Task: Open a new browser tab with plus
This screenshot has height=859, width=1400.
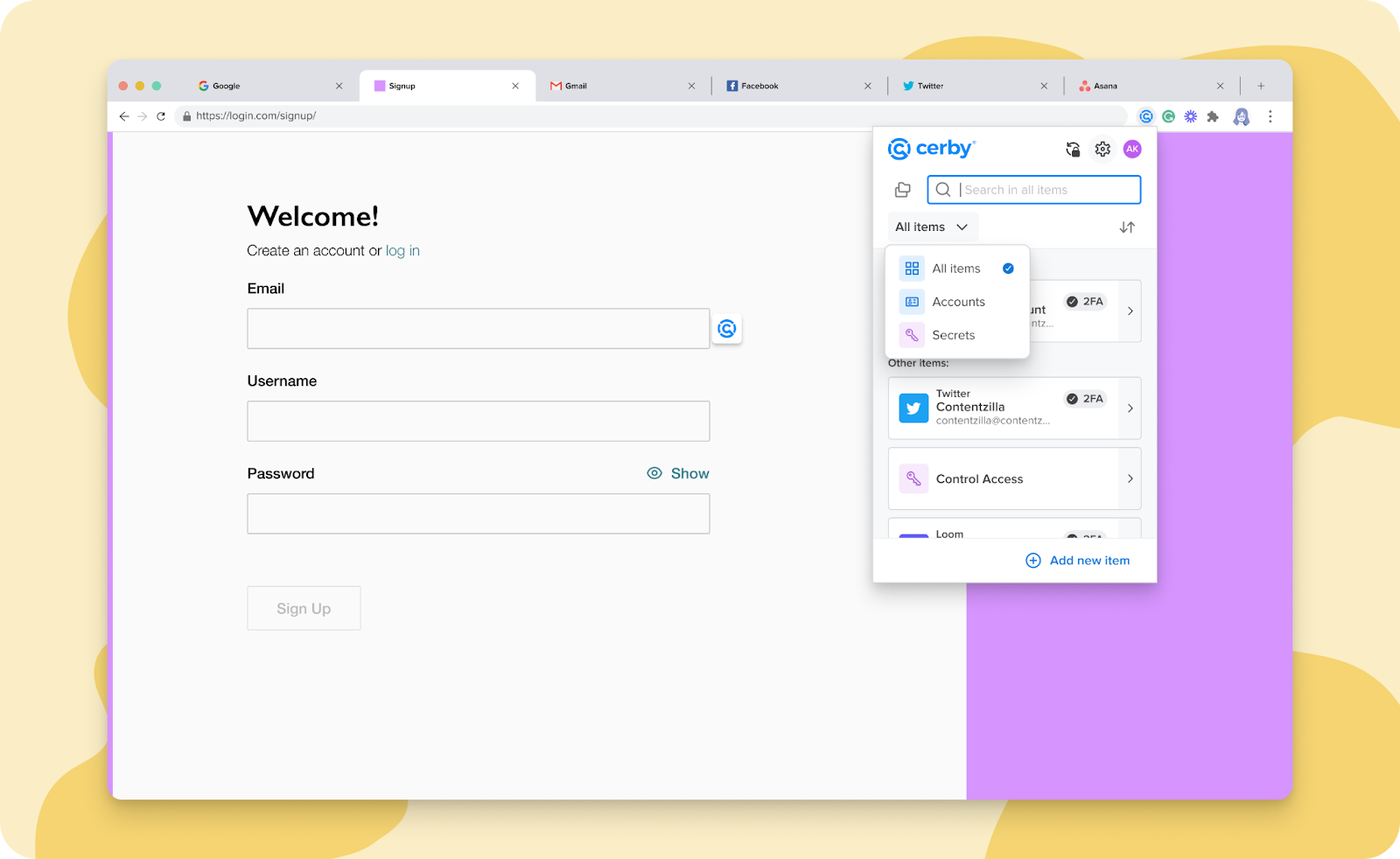Action: point(1261,86)
